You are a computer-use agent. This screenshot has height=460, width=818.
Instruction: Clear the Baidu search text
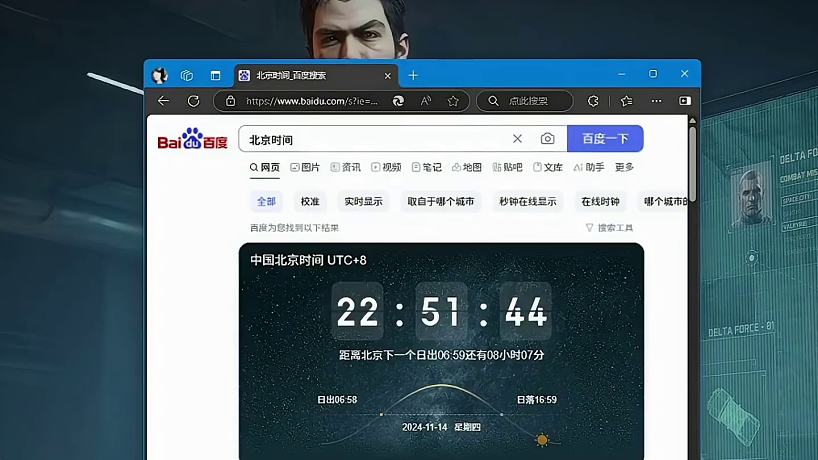tap(517, 139)
